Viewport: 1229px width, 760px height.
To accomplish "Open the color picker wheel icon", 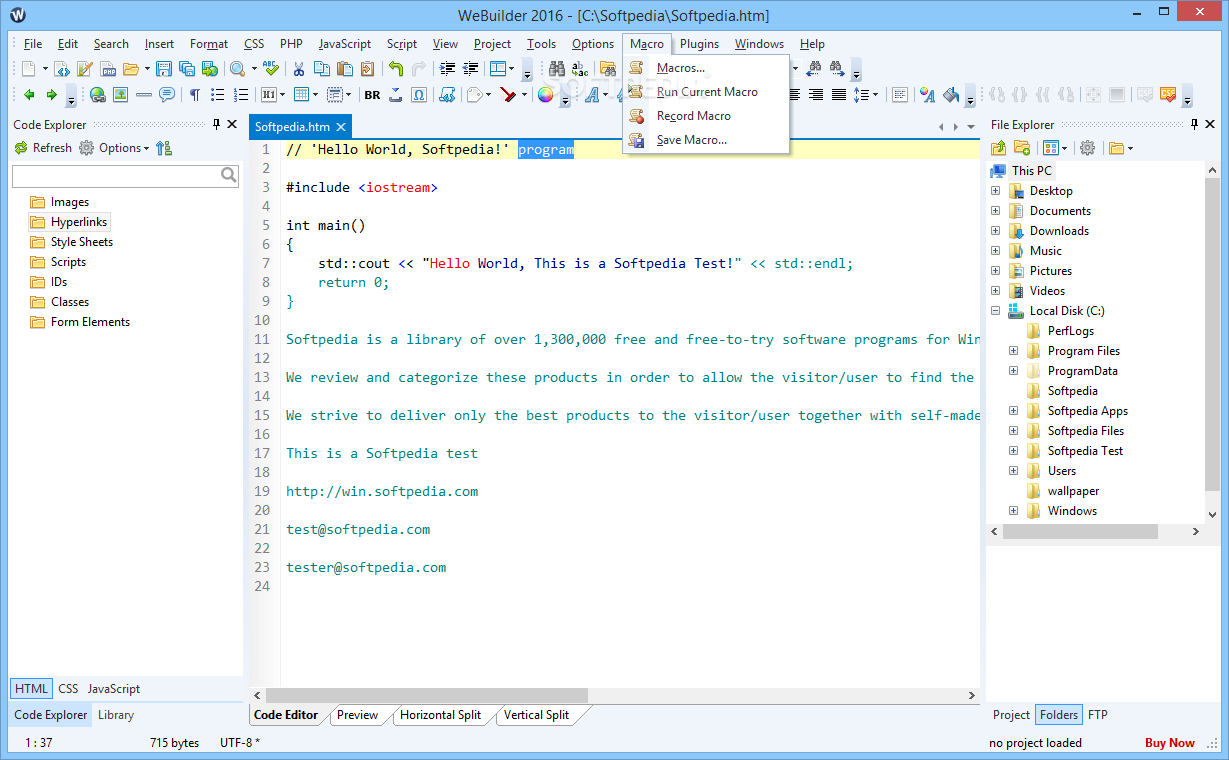I will [545, 95].
